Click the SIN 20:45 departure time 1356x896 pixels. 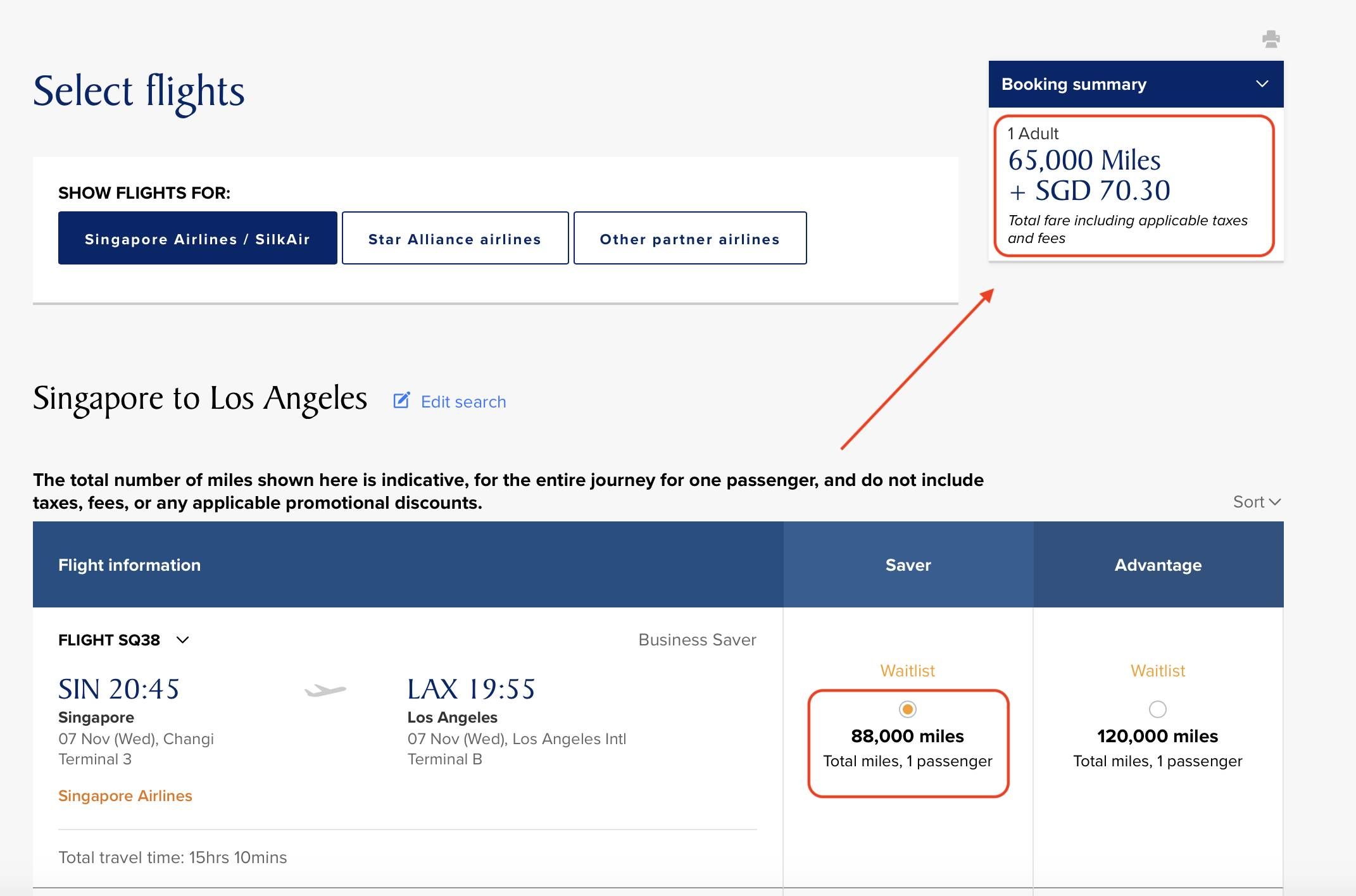(119, 689)
